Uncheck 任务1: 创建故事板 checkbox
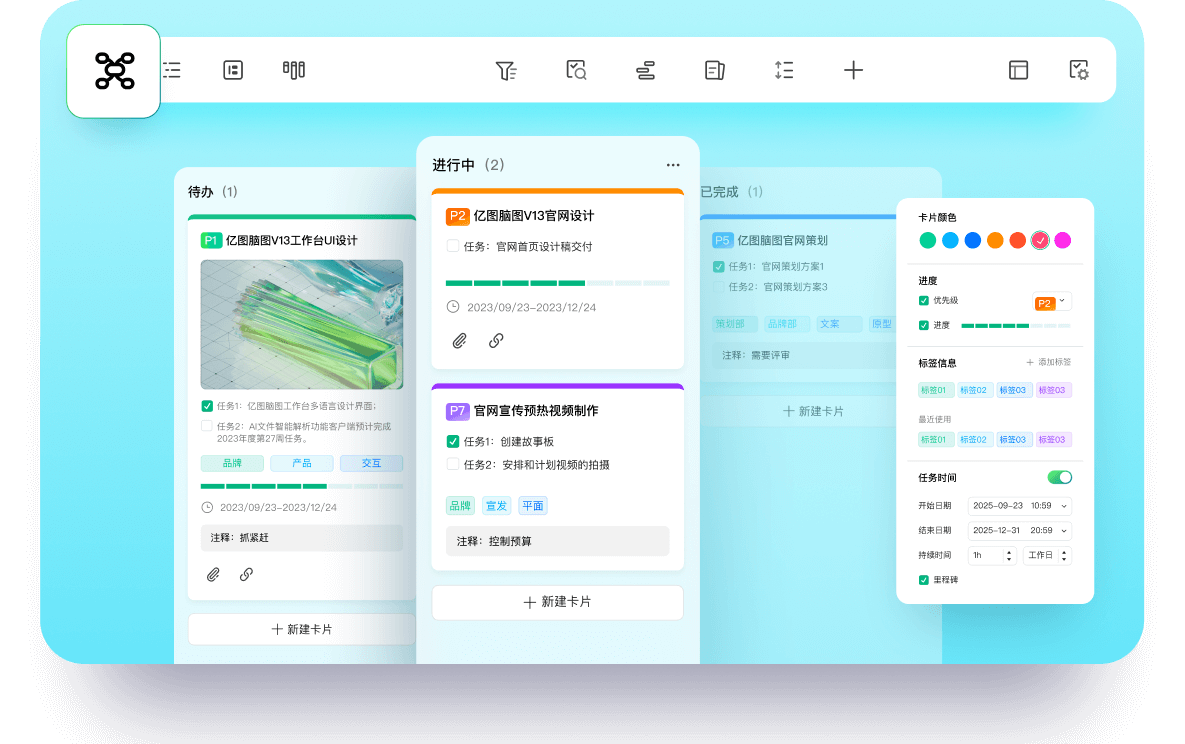 (453, 441)
